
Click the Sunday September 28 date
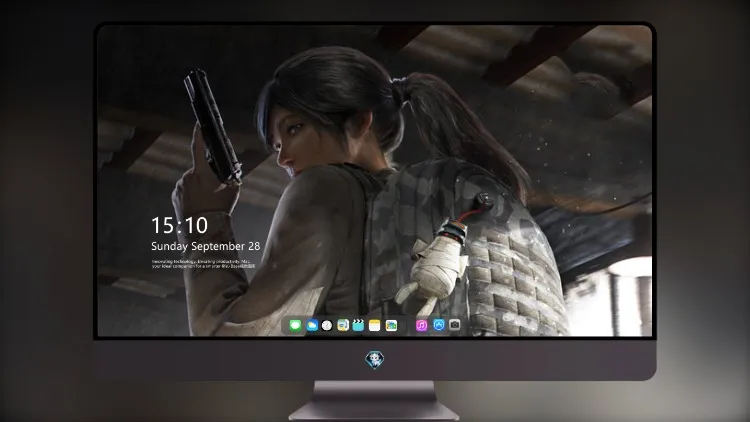(x=206, y=246)
